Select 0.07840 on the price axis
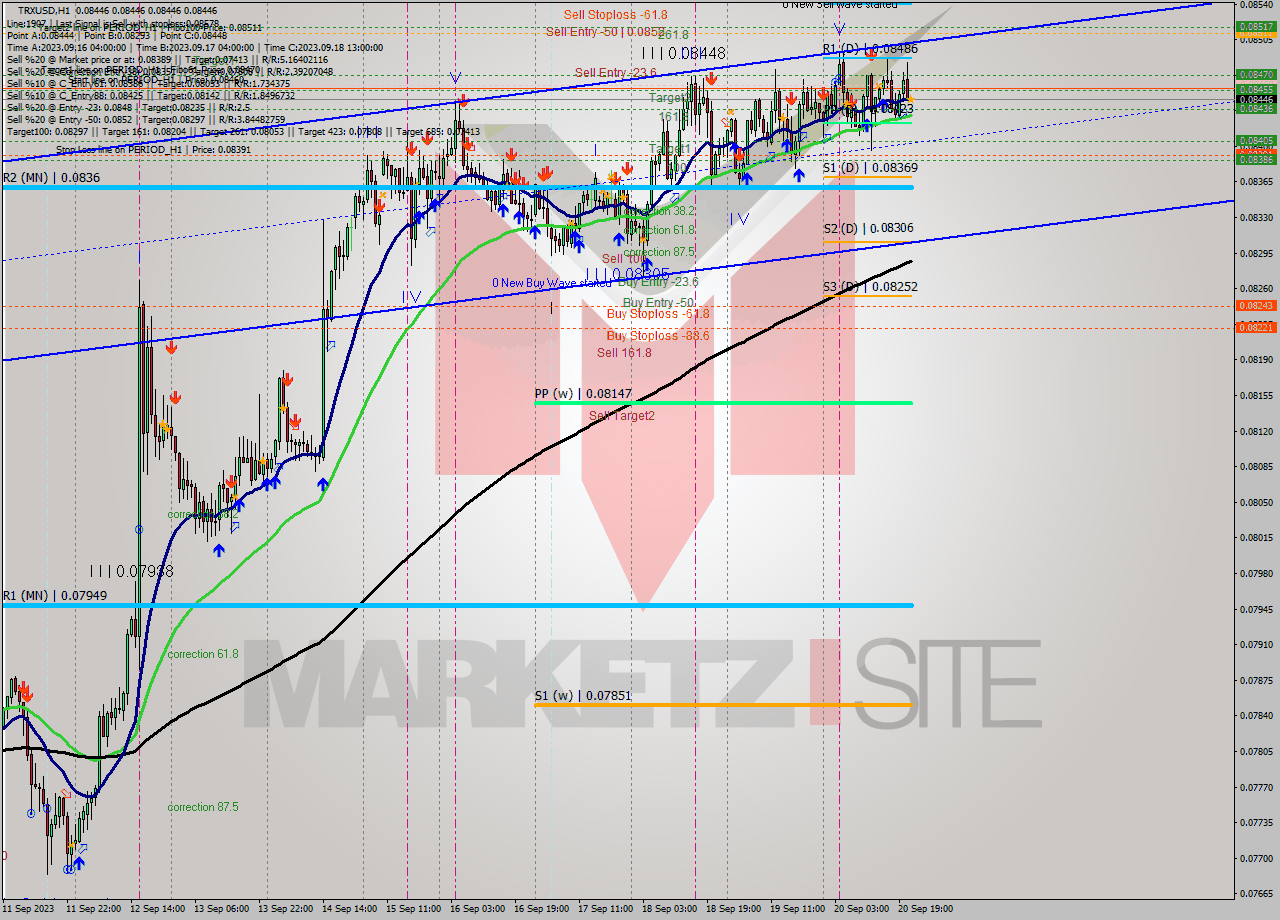The image size is (1280, 920). tap(1256, 715)
